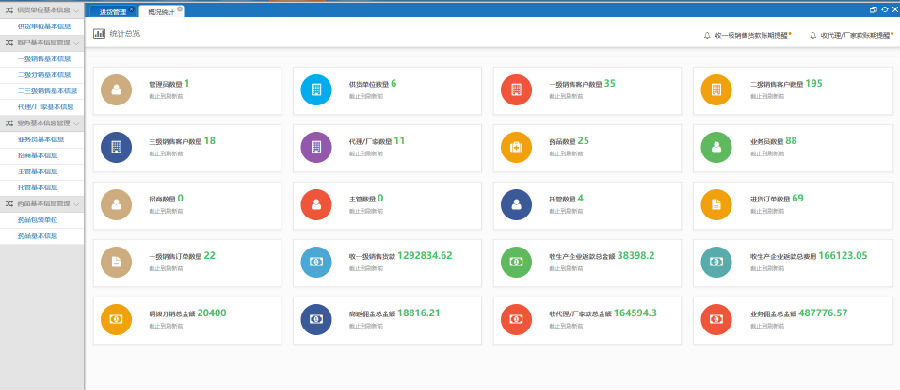
Task: Open the 收代理/厂家款账期提醒 notification link
Action: [x=855, y=36]
